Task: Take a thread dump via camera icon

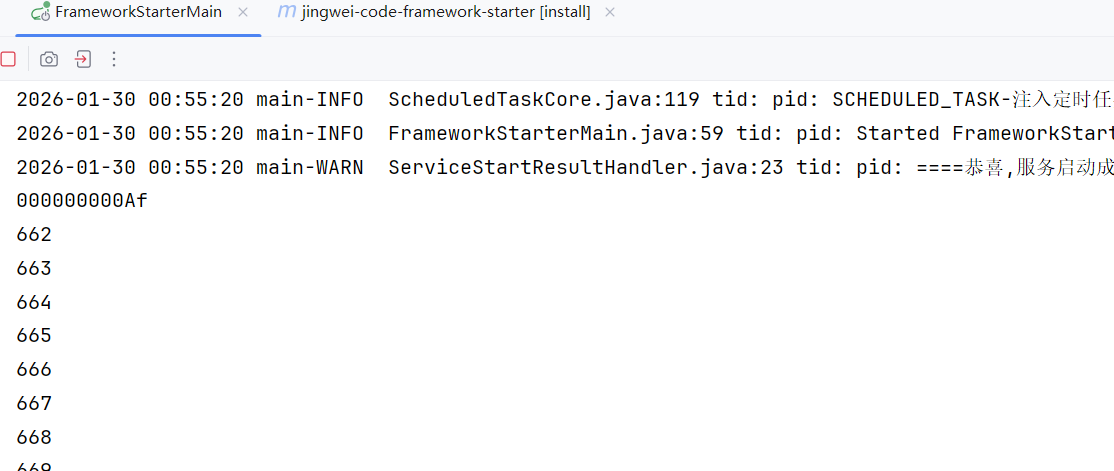Action: (x=48, y=59)
